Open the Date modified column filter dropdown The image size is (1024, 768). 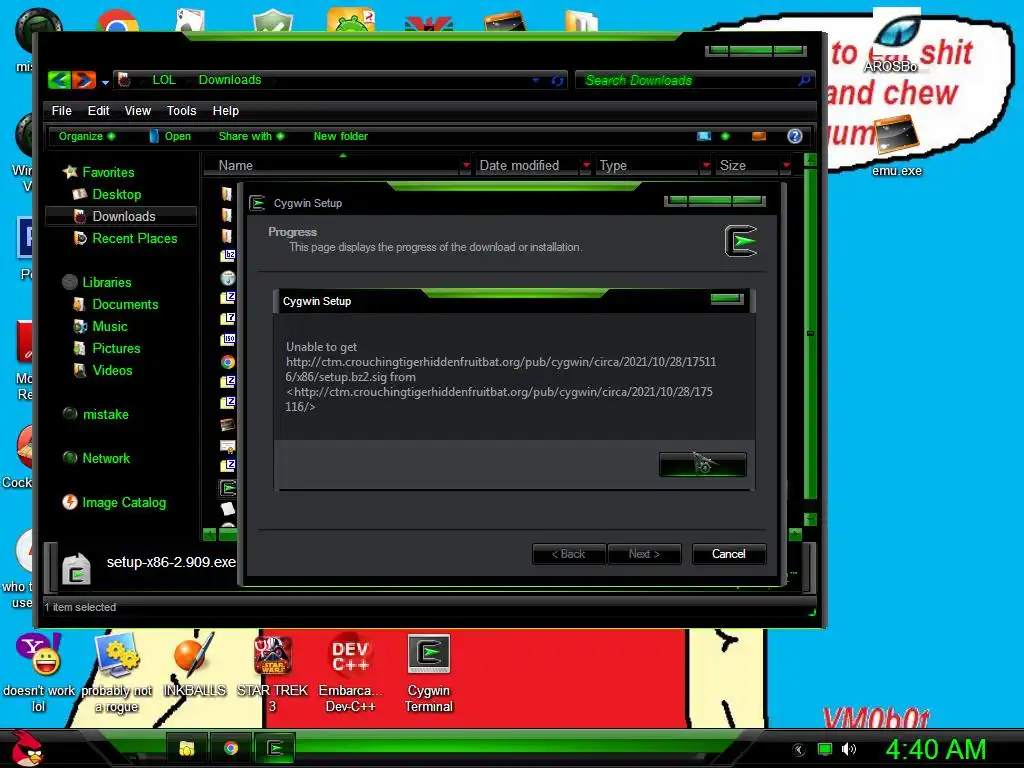coord(586,166)
